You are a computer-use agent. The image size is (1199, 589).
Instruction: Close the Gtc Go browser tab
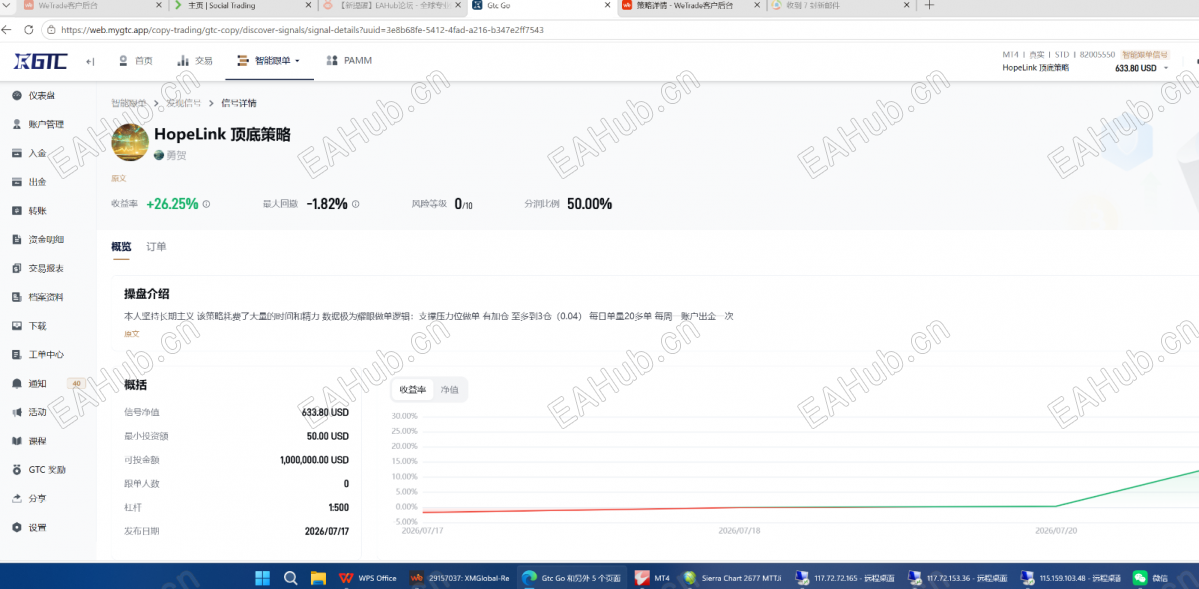[608, 5]
